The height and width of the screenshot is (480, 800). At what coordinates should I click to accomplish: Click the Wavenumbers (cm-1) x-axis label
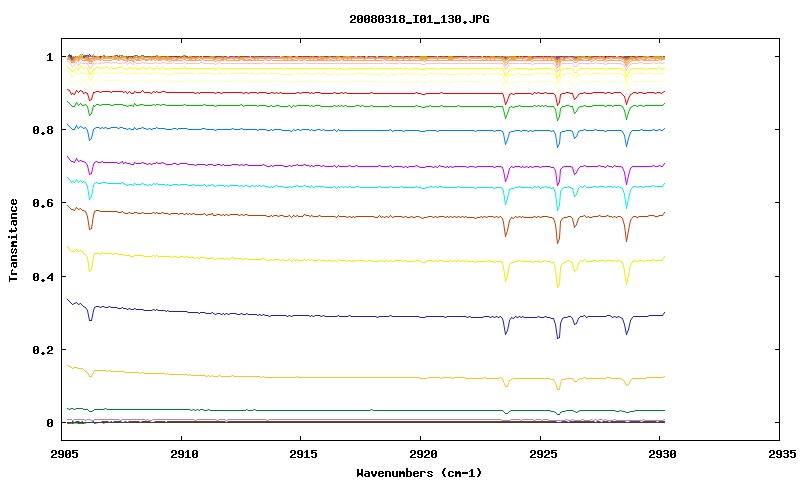[419, 473]
